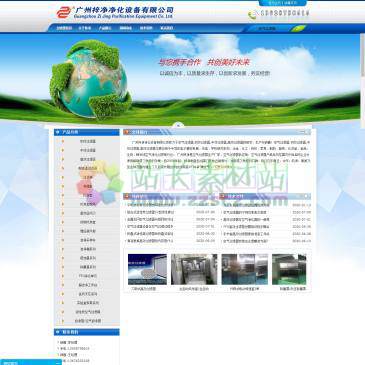Open the 联系我们 navigation menu item
365x365 pixels.
(x=166, y=28)
